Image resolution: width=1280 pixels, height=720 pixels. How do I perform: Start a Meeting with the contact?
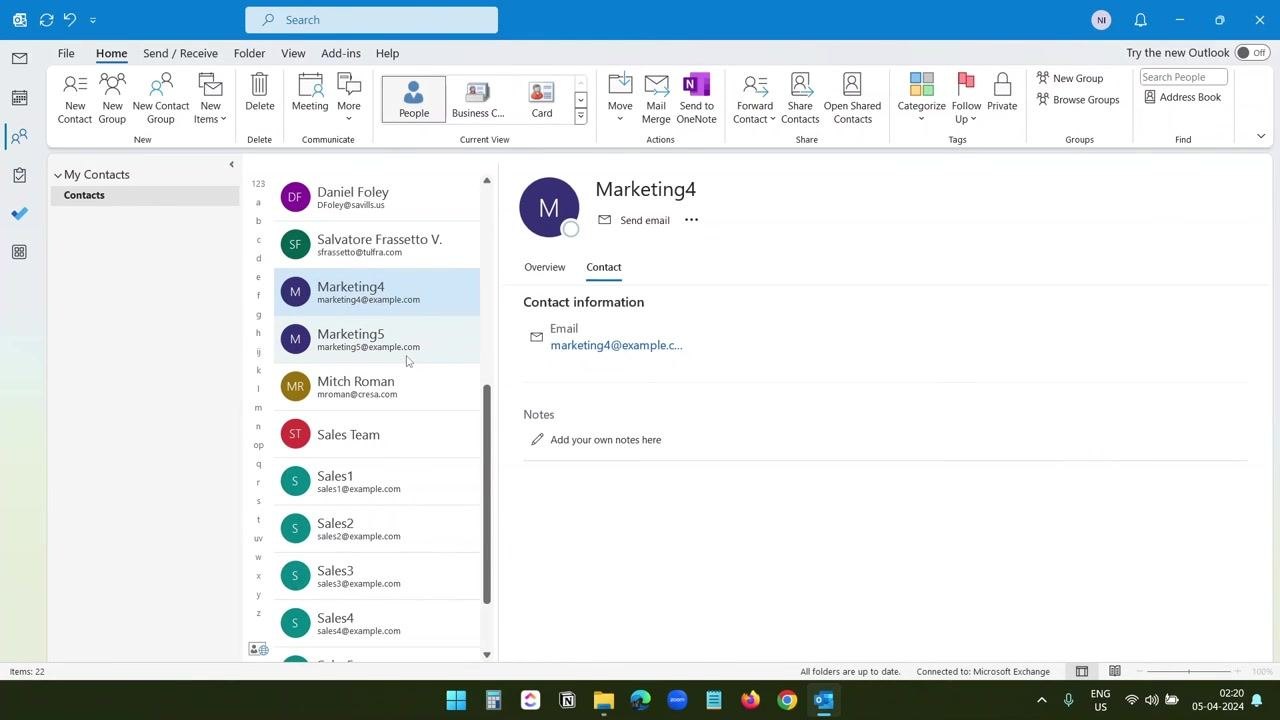(x=310, y=92)
